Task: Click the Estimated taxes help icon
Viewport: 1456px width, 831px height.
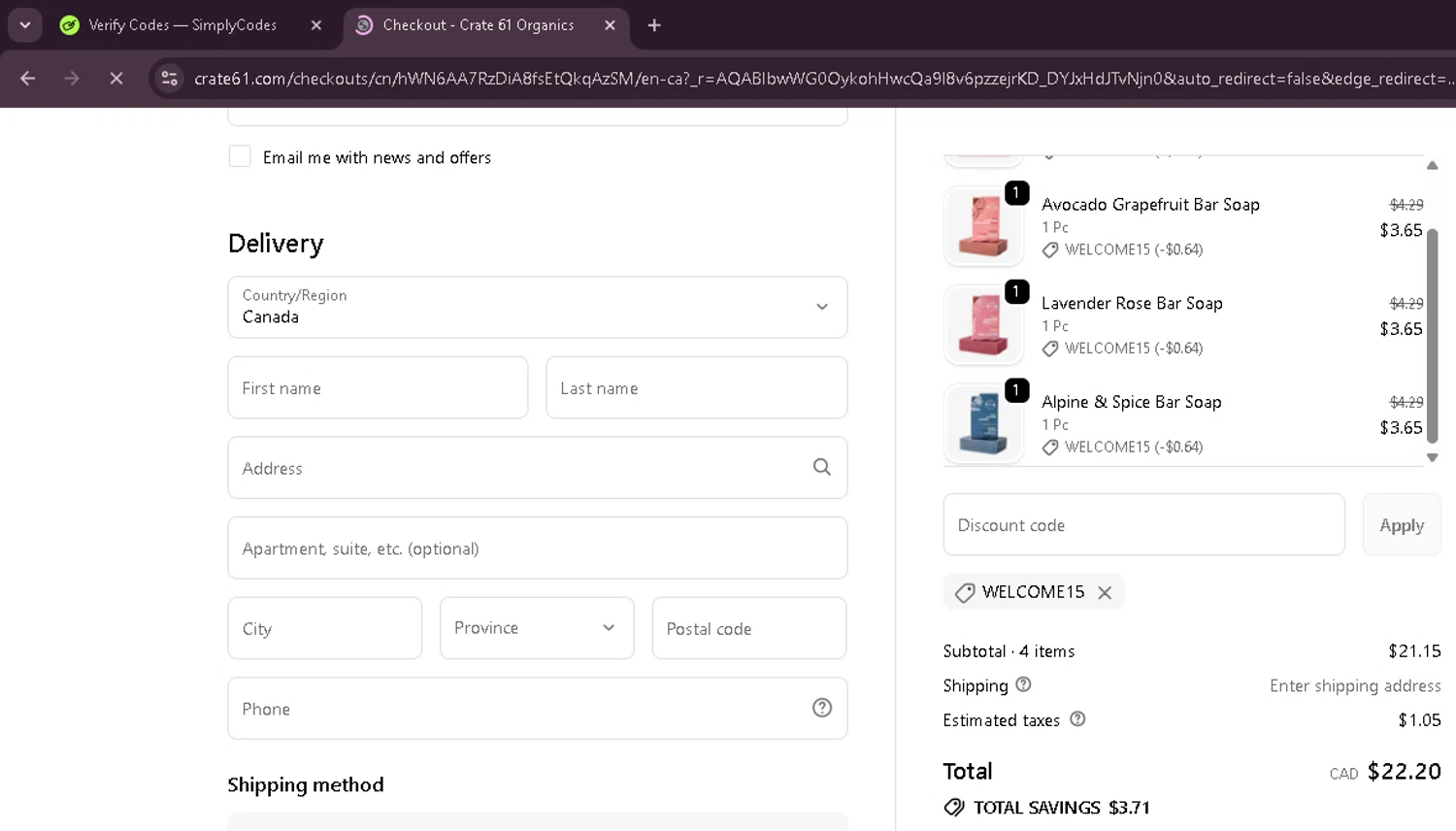Action: pyautogui.click(x=1077, y=719)
